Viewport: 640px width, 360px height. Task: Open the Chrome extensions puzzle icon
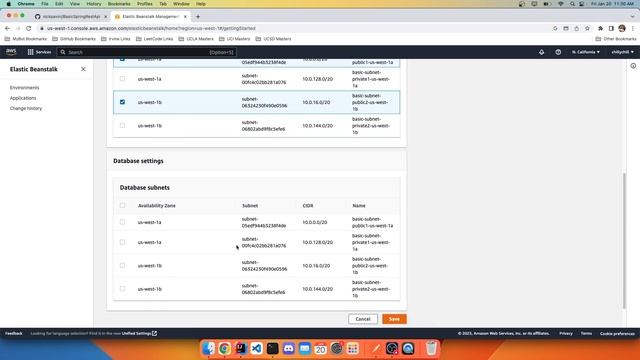pyautogui.click(x=600, y=28)
